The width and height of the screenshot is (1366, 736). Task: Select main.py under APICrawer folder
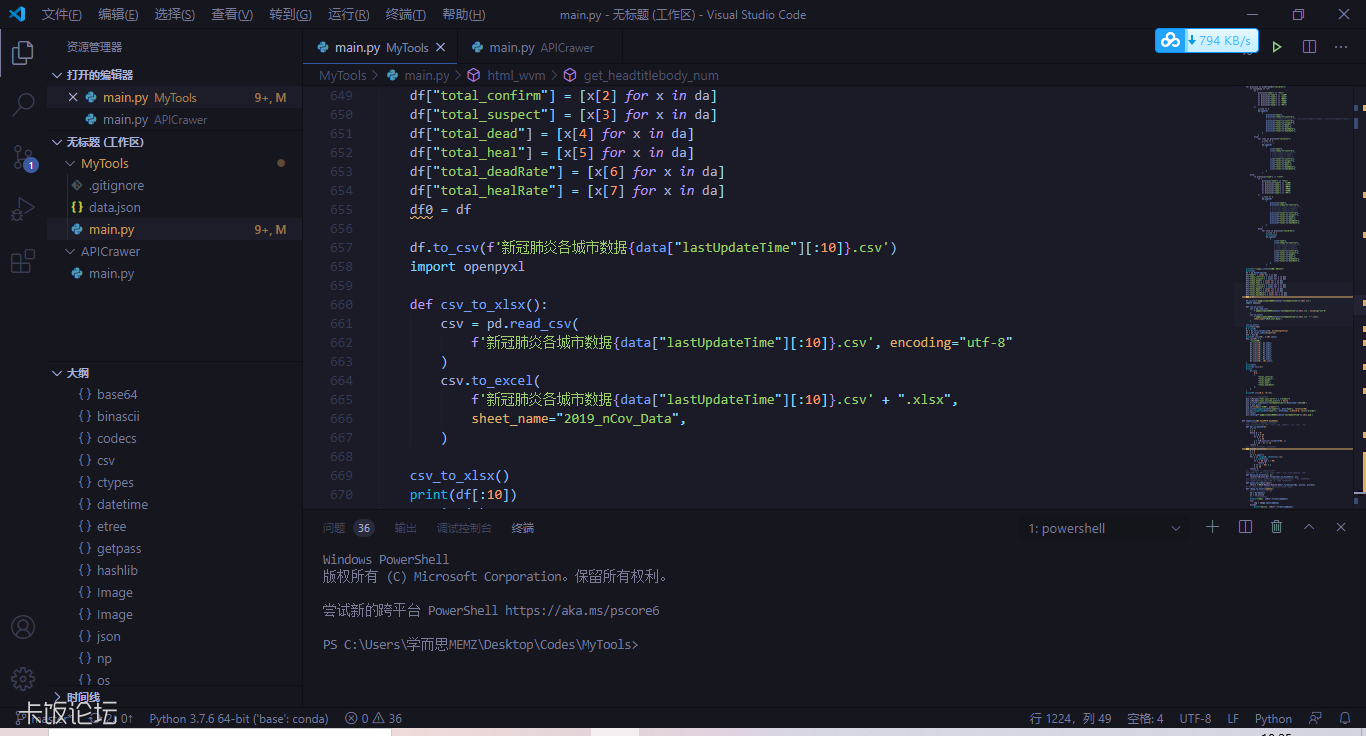174,273
